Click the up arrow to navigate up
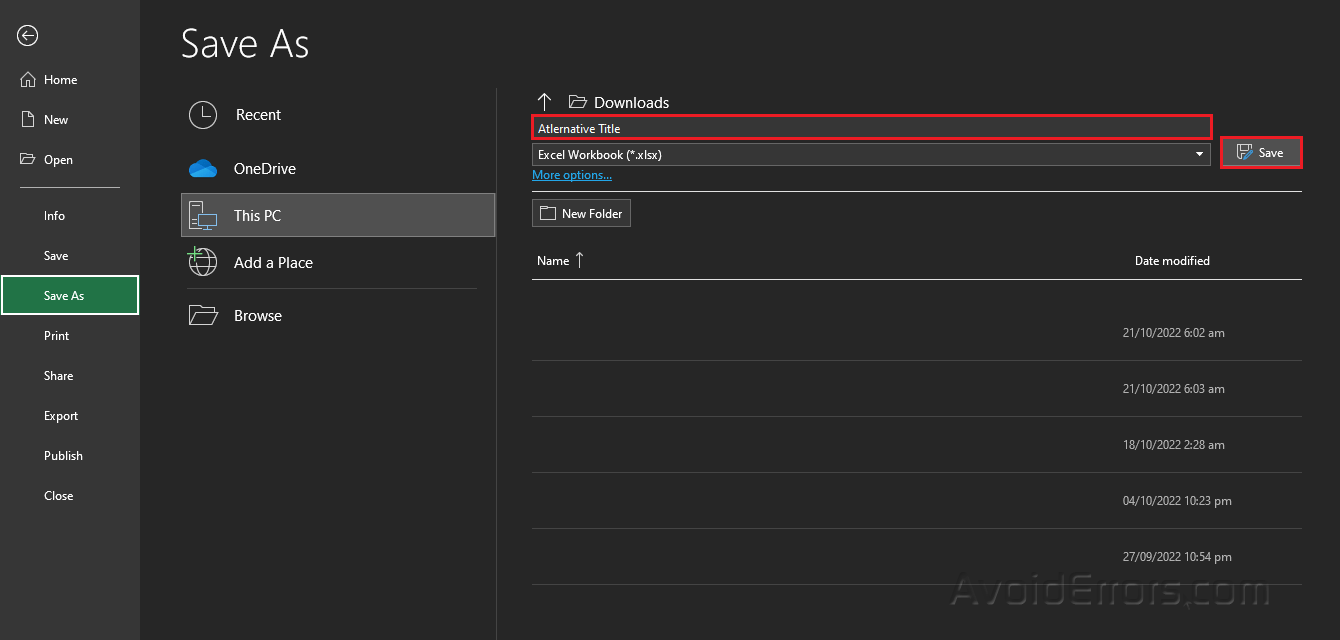This screenshot has width=1340, height=640. (x=544, y=101)
